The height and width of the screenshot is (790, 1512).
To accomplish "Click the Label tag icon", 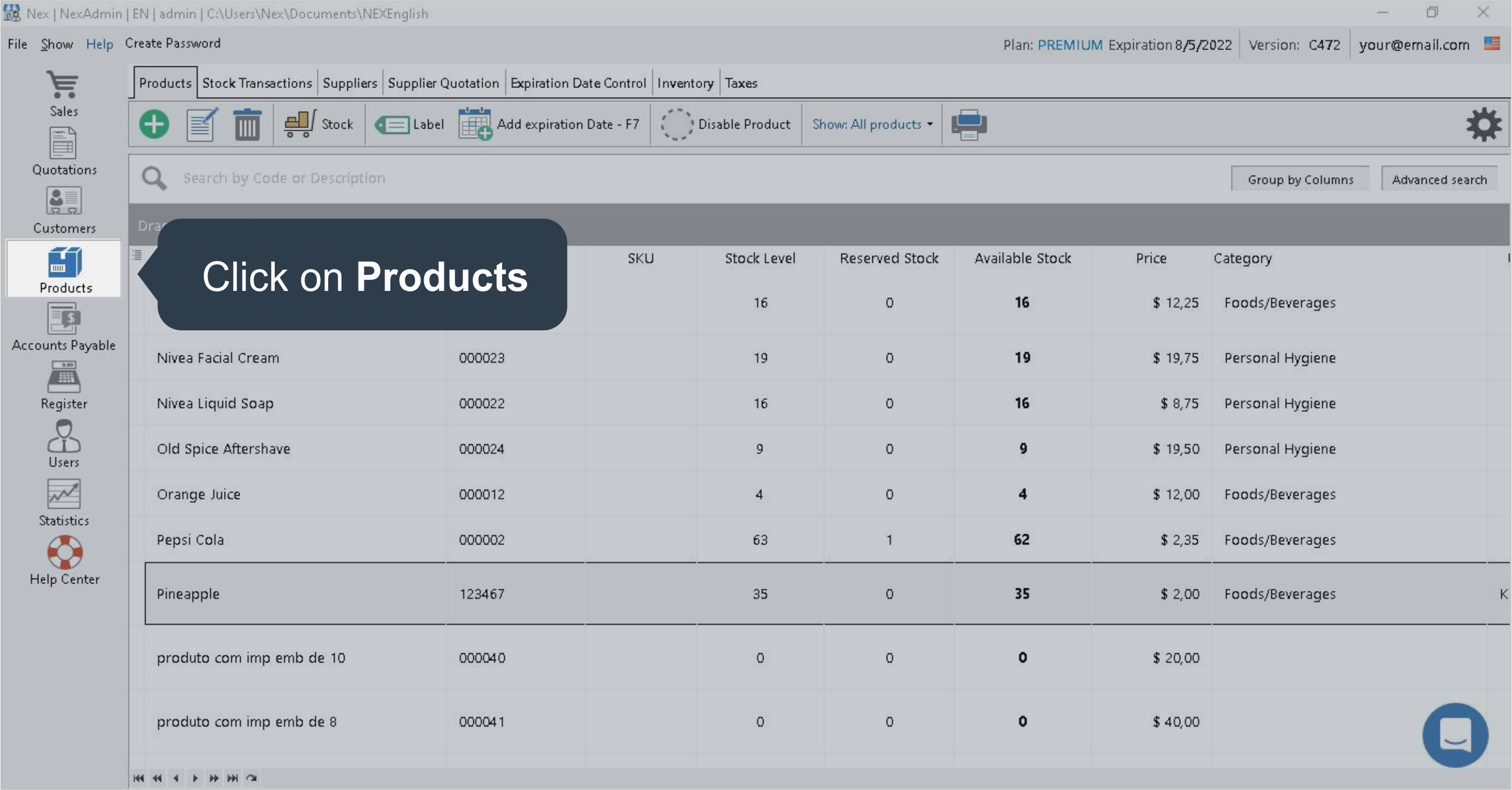I will coord(410,124).
